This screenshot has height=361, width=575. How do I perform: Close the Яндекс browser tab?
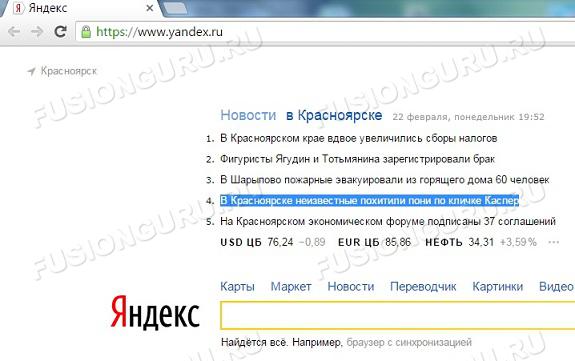tap(150, 8)
